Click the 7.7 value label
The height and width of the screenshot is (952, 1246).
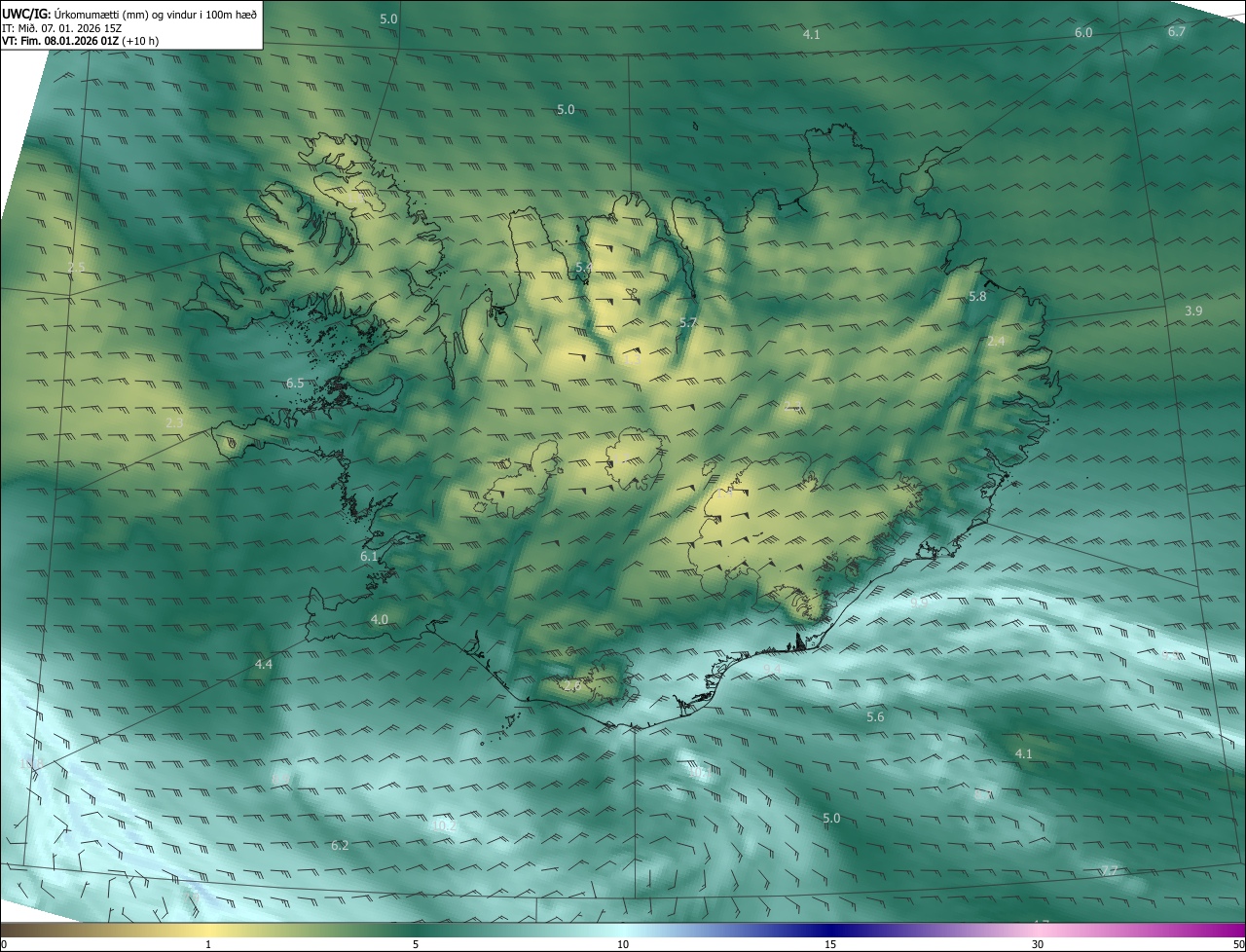[x=1110, y=870]
